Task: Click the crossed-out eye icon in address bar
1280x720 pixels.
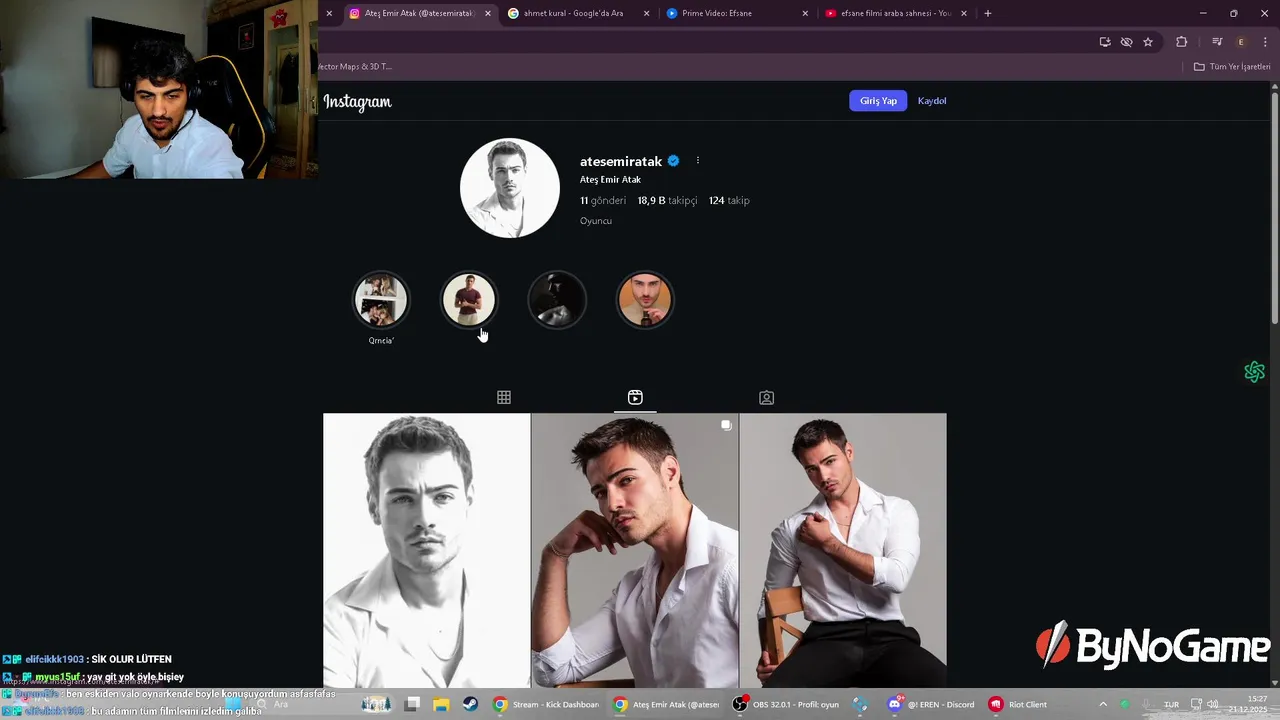Action: [x=1126, y=42]
